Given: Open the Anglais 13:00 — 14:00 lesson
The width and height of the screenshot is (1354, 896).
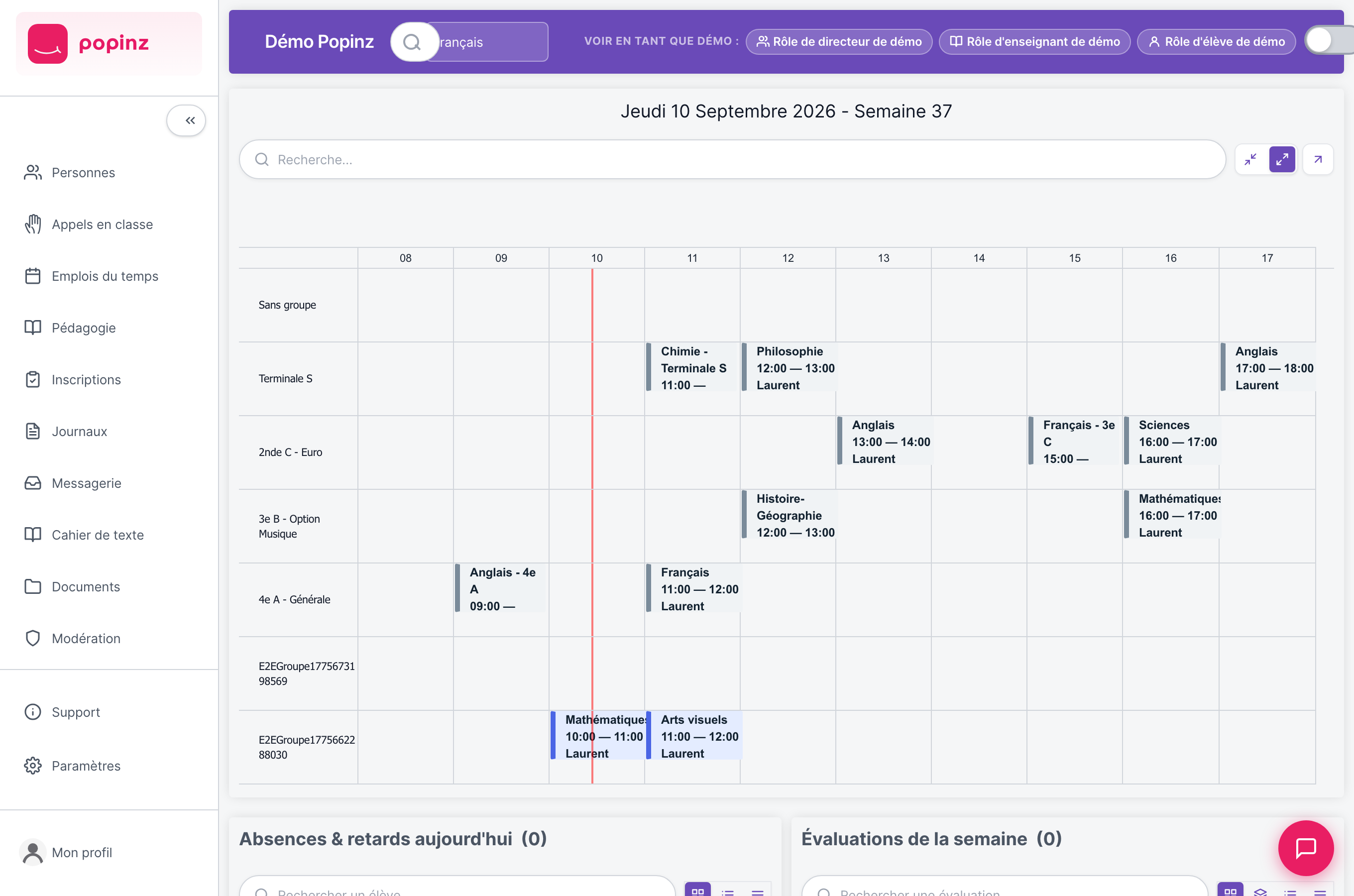Looking at the screenshot, I should click(885, 441).
